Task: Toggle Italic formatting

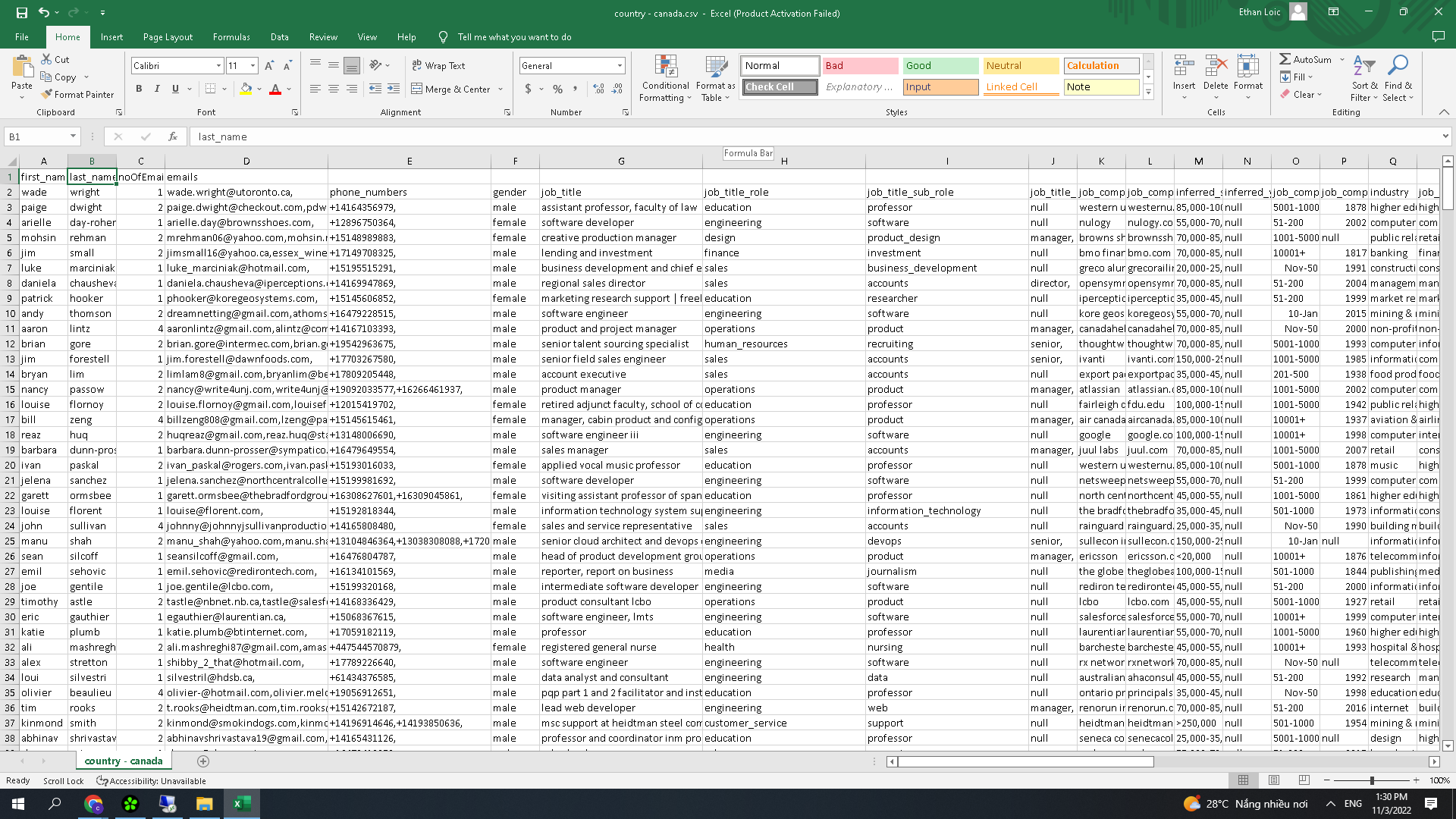Action: [157, 89]
